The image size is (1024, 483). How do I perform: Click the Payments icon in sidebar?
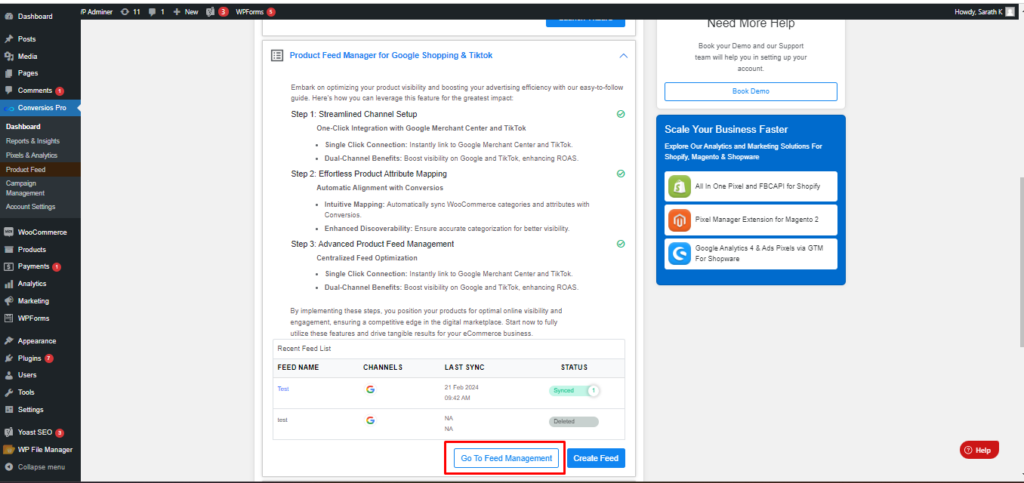(x=8, y=266)
